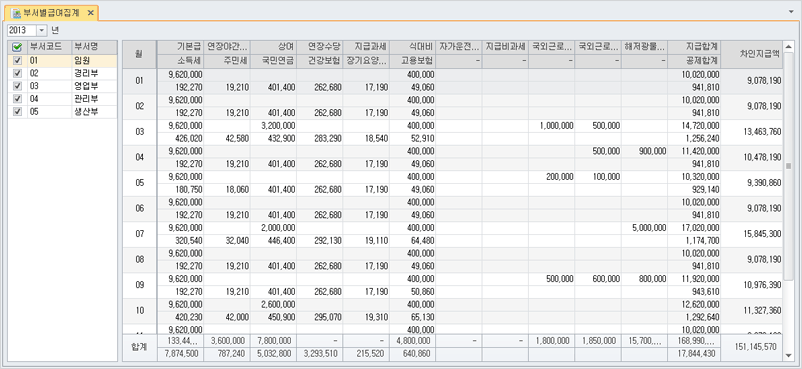
Task: Click the total 151,145,570 net pay cell
Action: pos(752,348)
